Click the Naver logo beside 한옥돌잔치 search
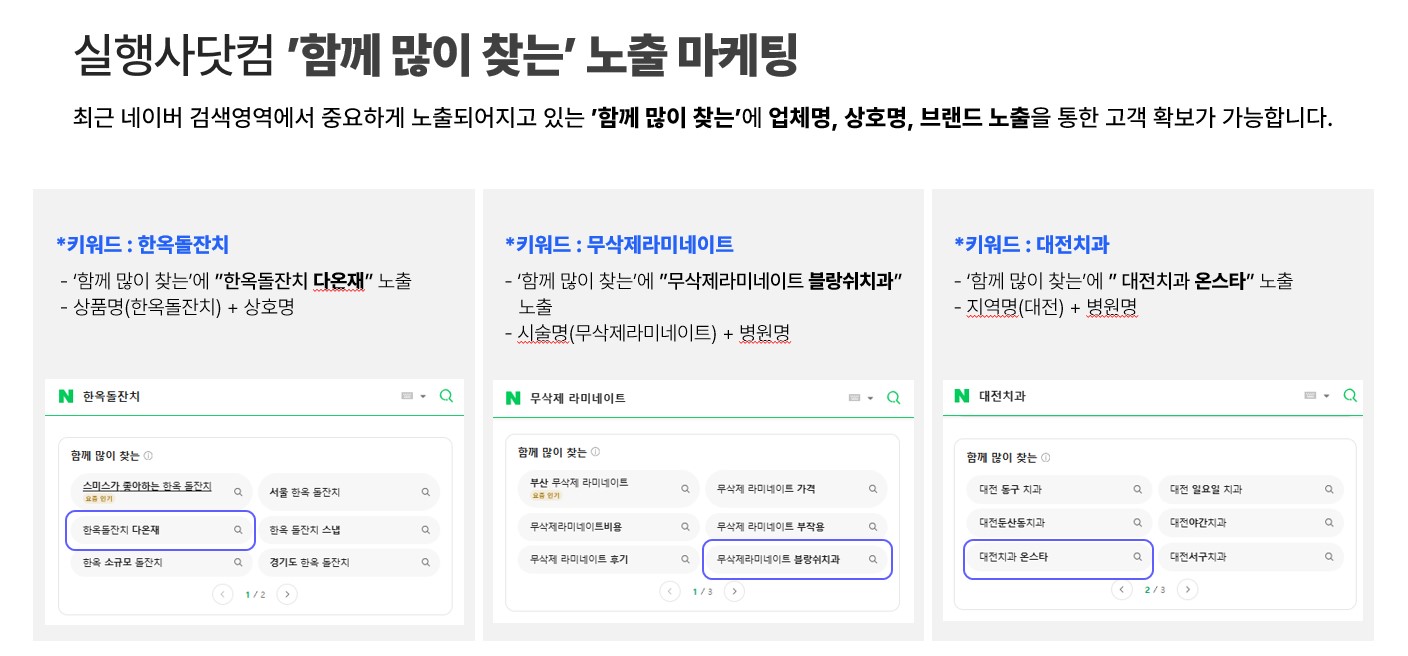 [66, 396]
